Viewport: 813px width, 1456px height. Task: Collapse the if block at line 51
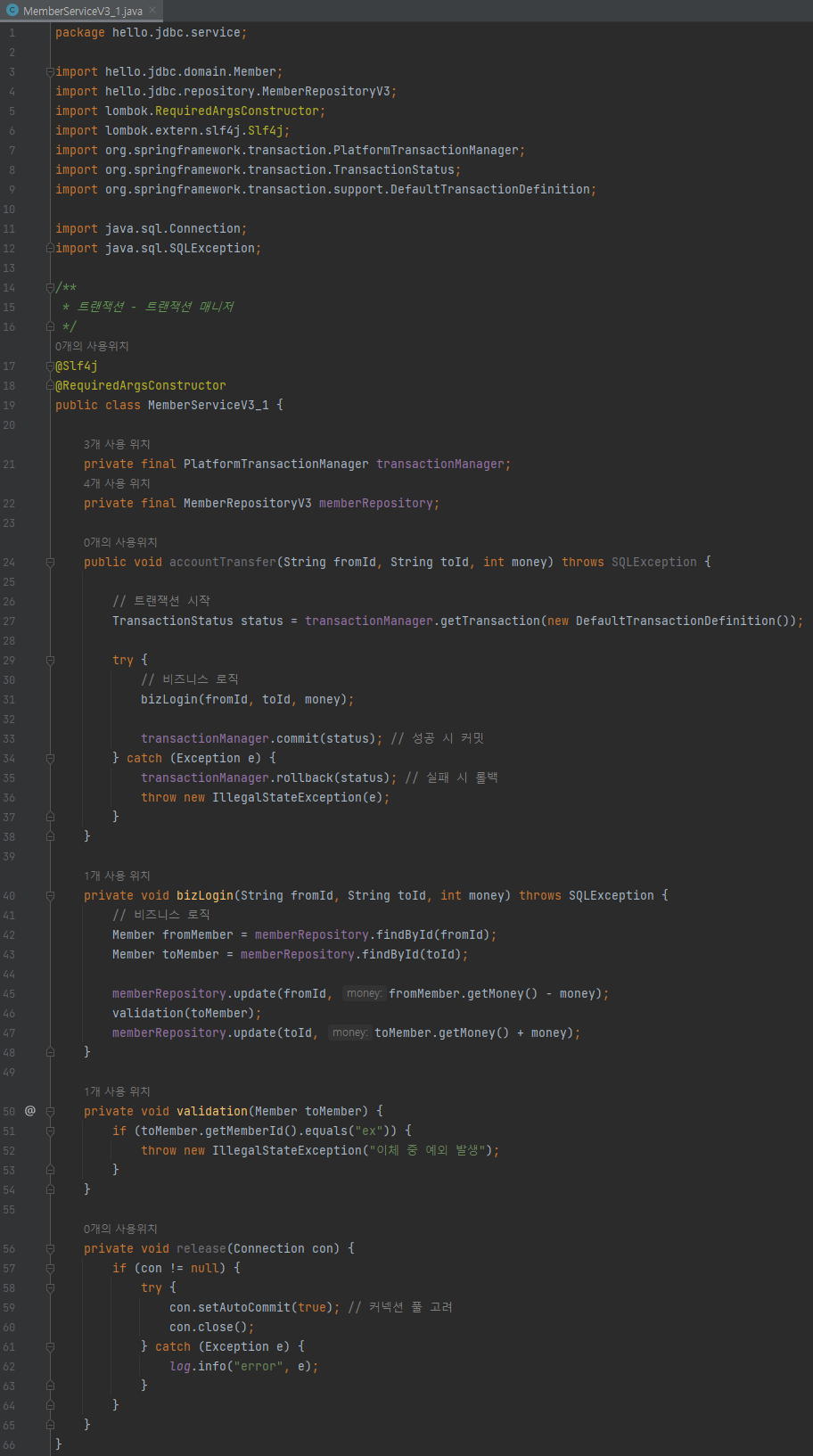(x=50, y=1131)
